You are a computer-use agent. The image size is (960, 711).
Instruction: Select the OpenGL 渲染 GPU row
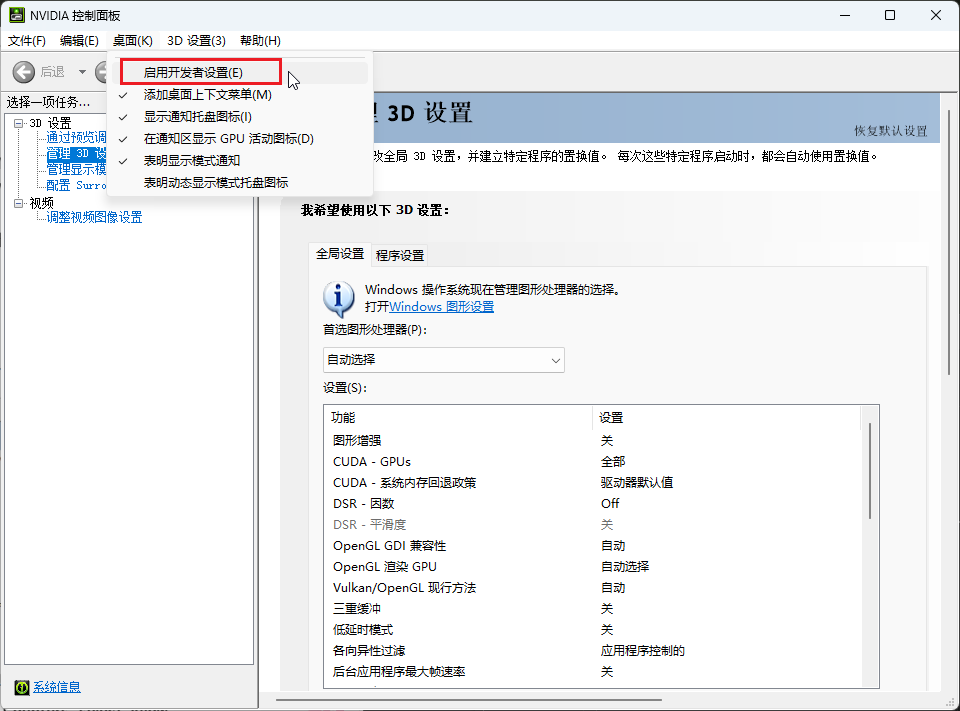[593, 566]
